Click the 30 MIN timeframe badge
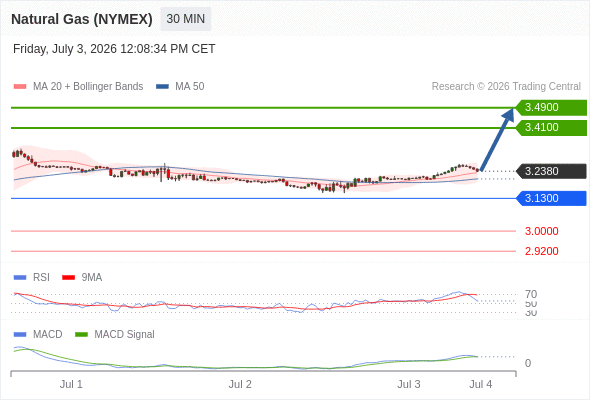The height and width of the screenshot is (400, 590). click(x=186, y=19)
